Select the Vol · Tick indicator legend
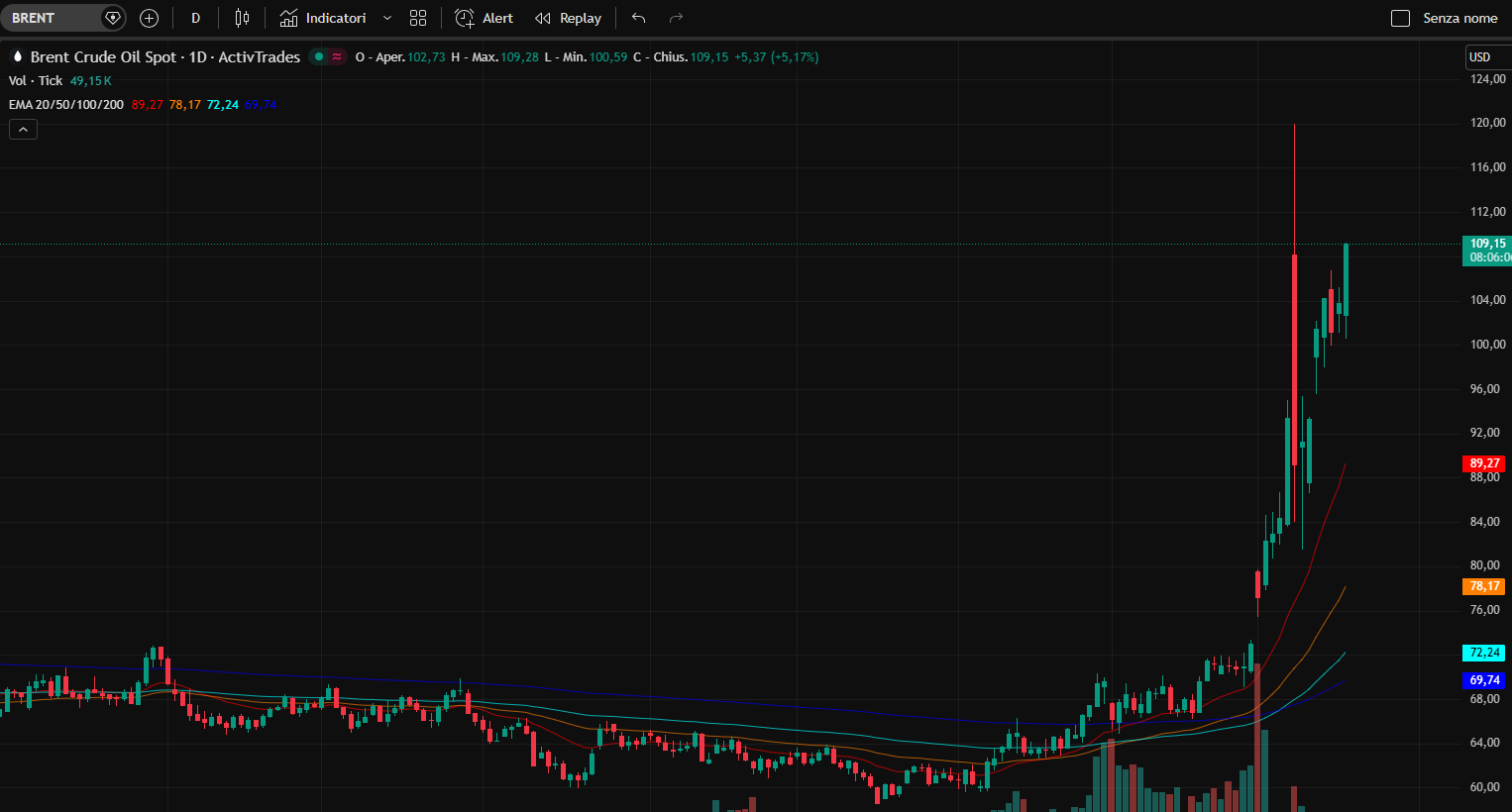Viewport: 1512px width, 812px height. point(36,81)
